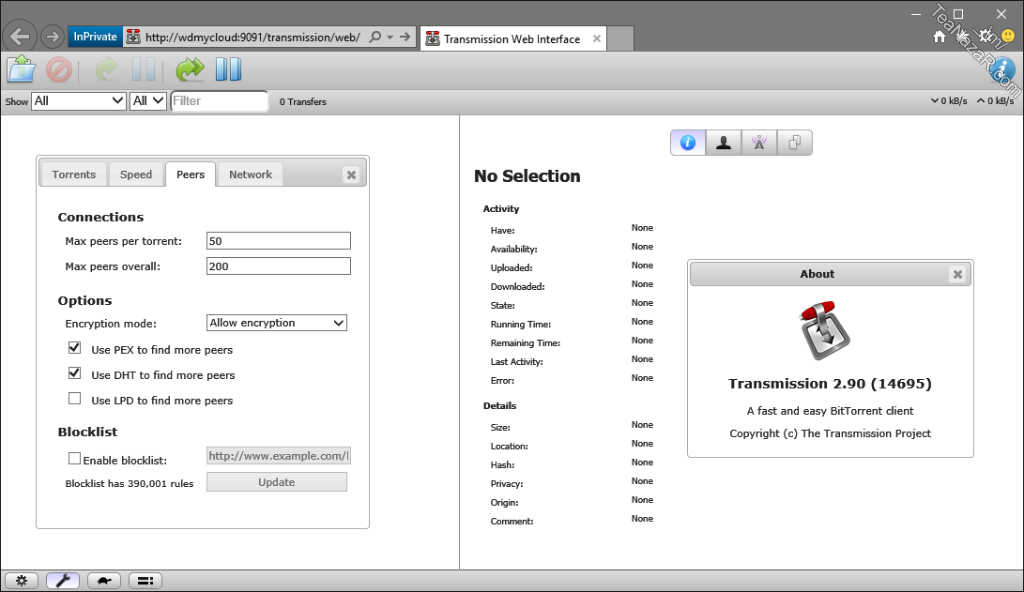Toggle turtle speed limit mode

pyautogui.click(x=104, y=580)
